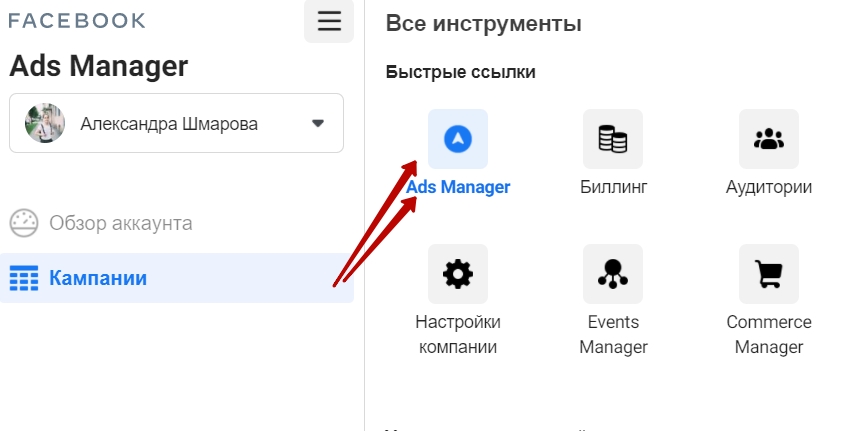Screen dimensions: 861x431
Task: Click the Ads Manager page title
Action: [99, 66]
